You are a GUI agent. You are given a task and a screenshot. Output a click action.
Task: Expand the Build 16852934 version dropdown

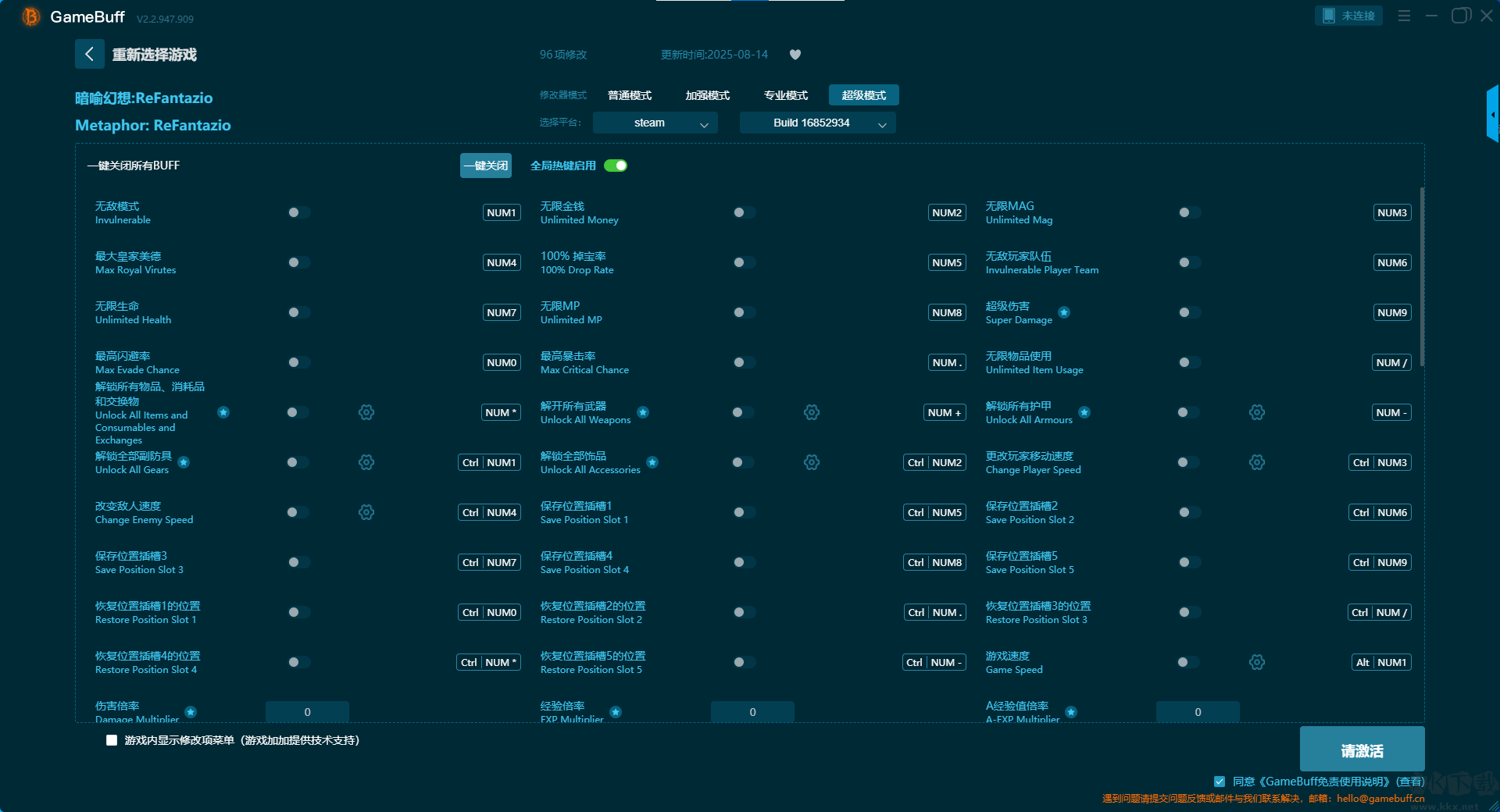coord(817,123)
